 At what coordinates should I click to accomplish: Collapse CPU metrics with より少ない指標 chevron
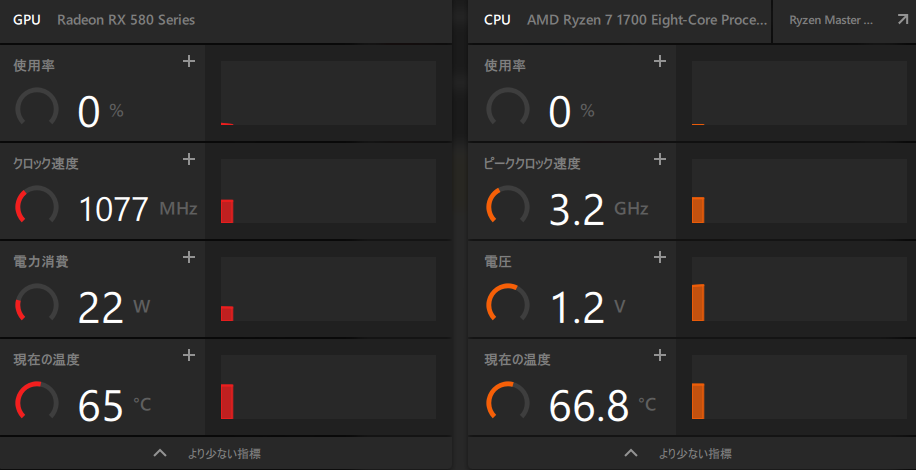(x=631, y=453)
